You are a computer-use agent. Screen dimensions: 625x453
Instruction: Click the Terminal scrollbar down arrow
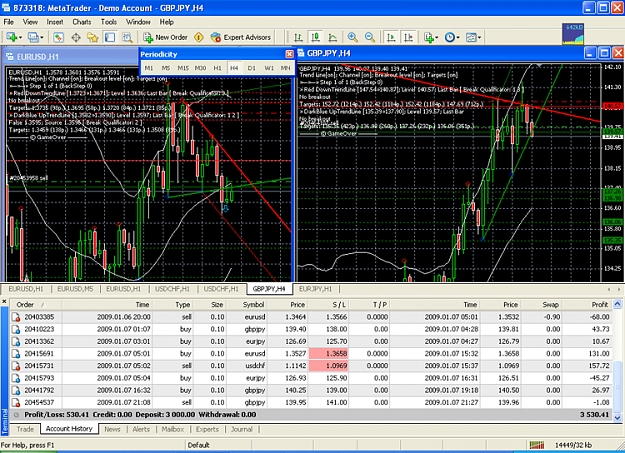click(617, 418)
